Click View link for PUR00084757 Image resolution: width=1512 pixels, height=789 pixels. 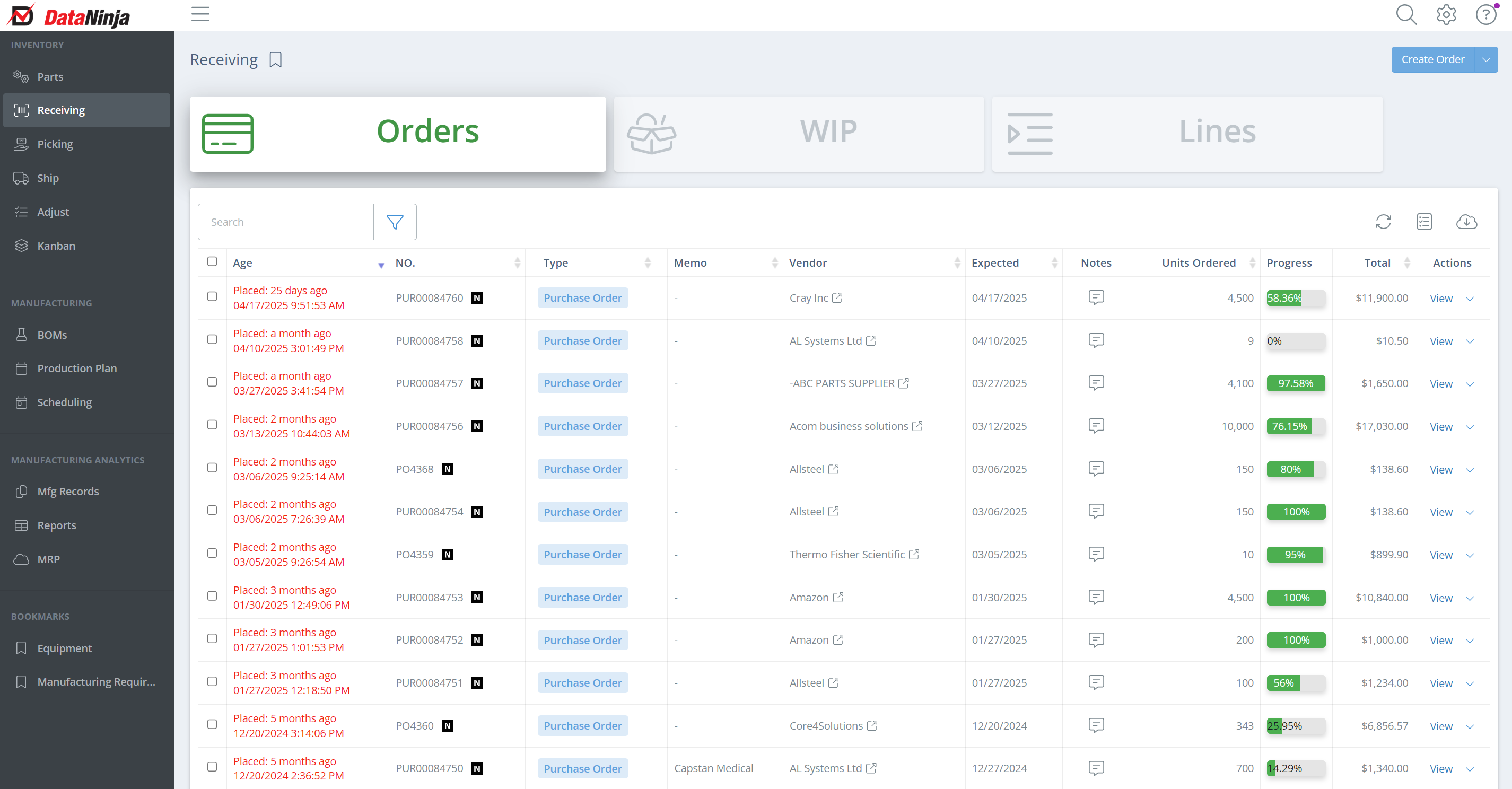[x=1440, y=384]
